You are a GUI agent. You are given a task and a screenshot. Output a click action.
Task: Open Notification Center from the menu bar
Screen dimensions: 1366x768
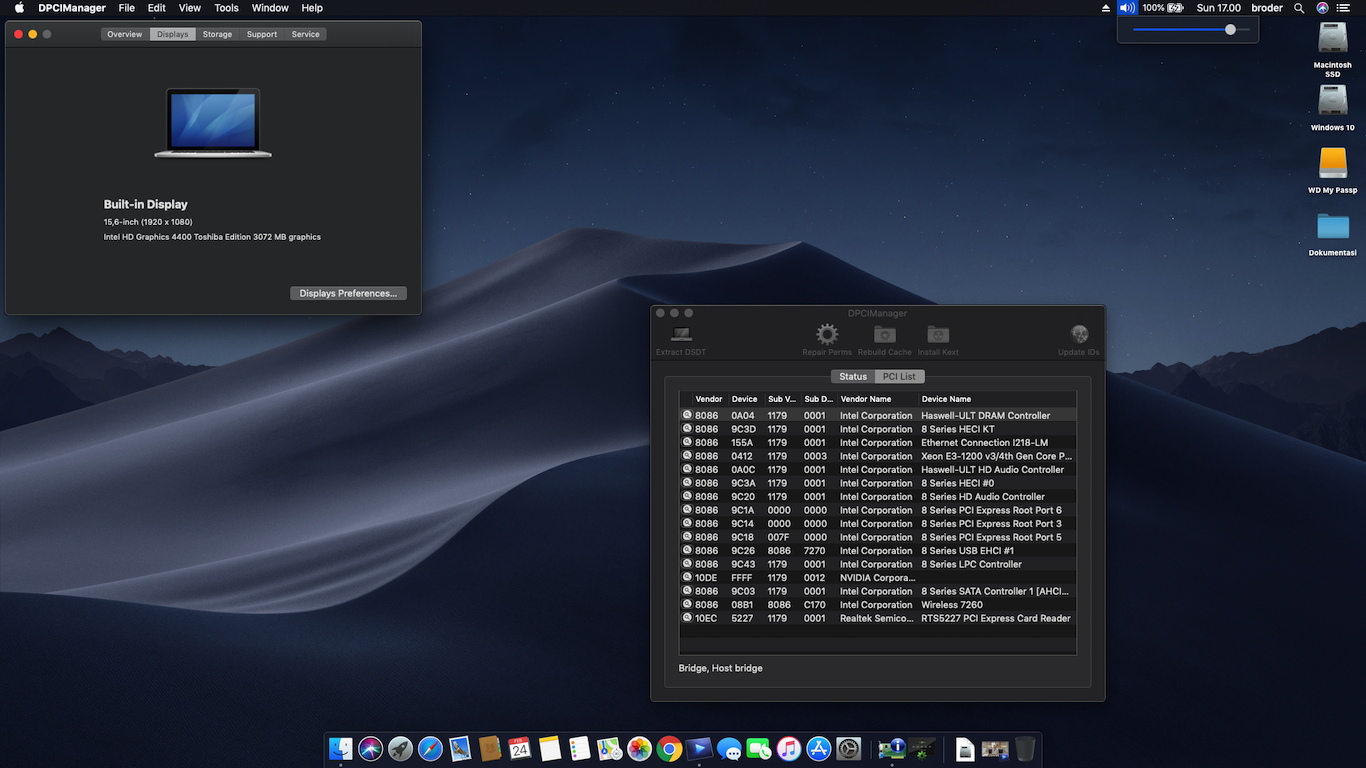(1342, 8)
